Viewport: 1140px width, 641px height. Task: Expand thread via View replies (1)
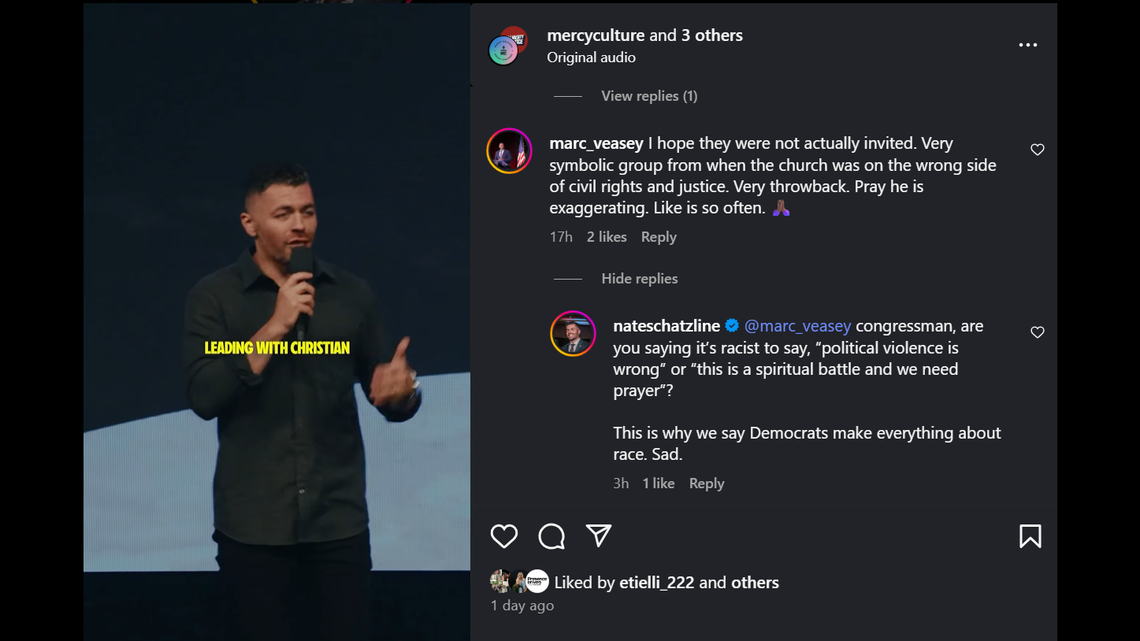[648, 95]
